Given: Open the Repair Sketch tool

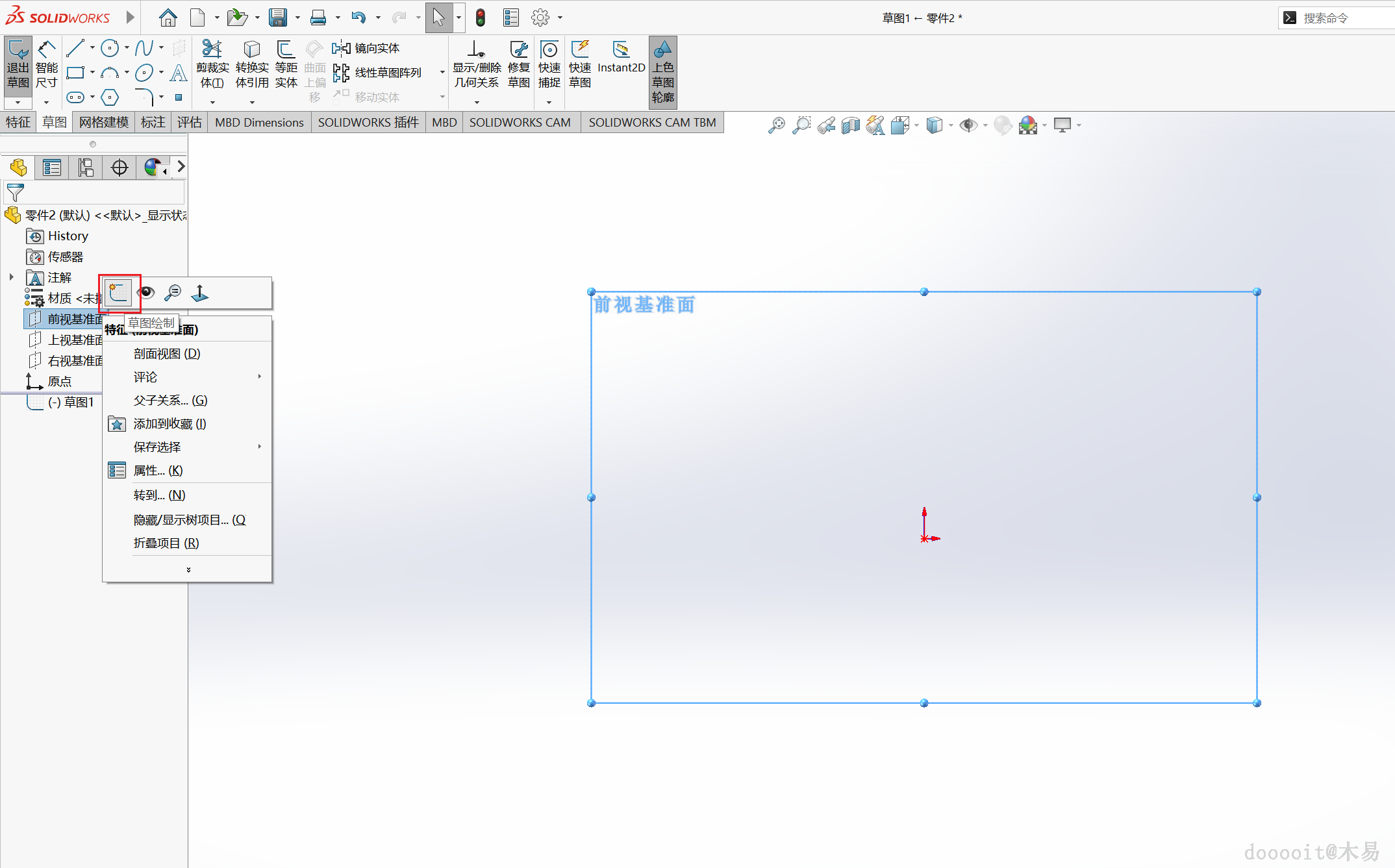Looking at the screenshot, I should pos(518,65).
